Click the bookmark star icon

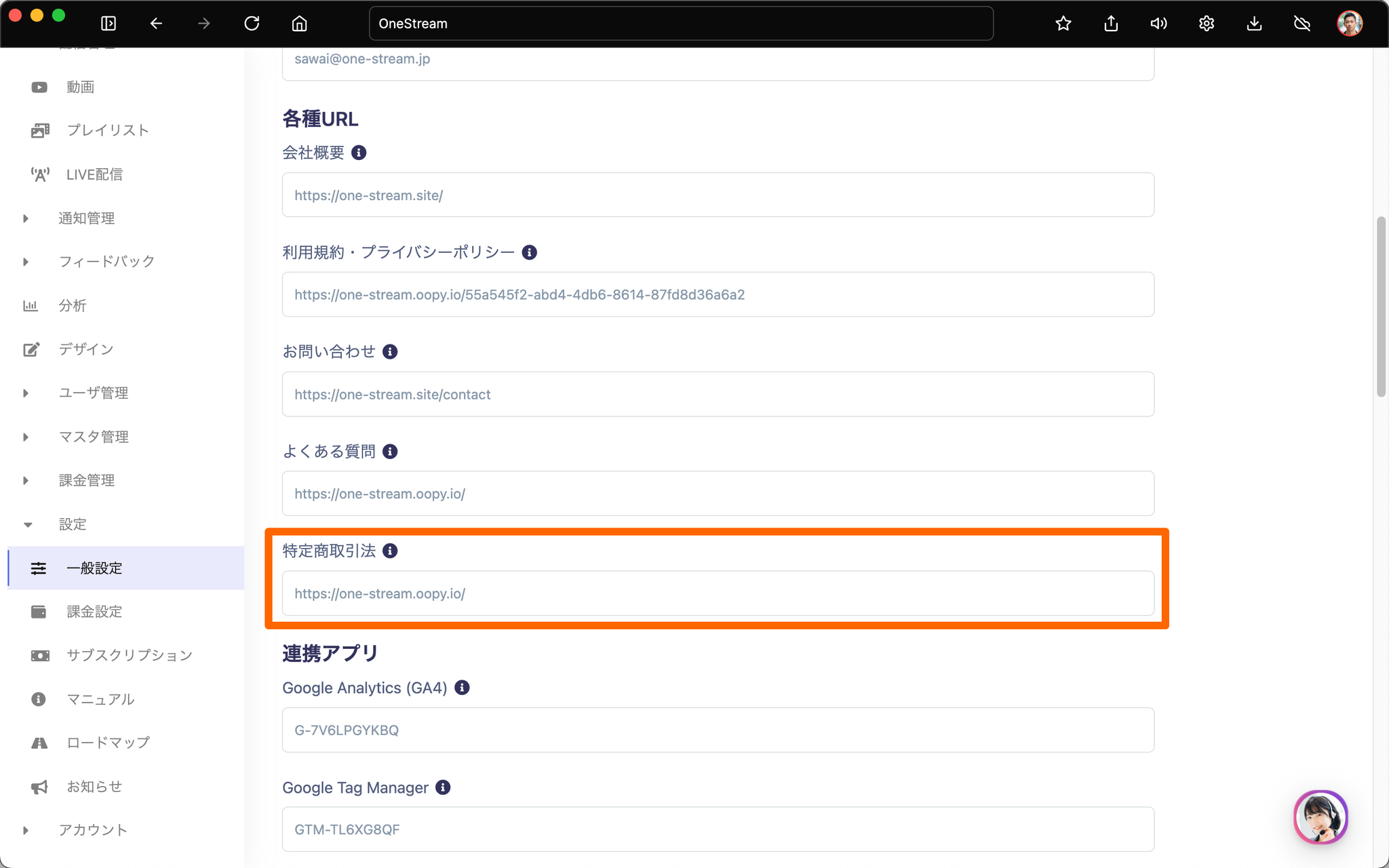(x=1063, y=24)
